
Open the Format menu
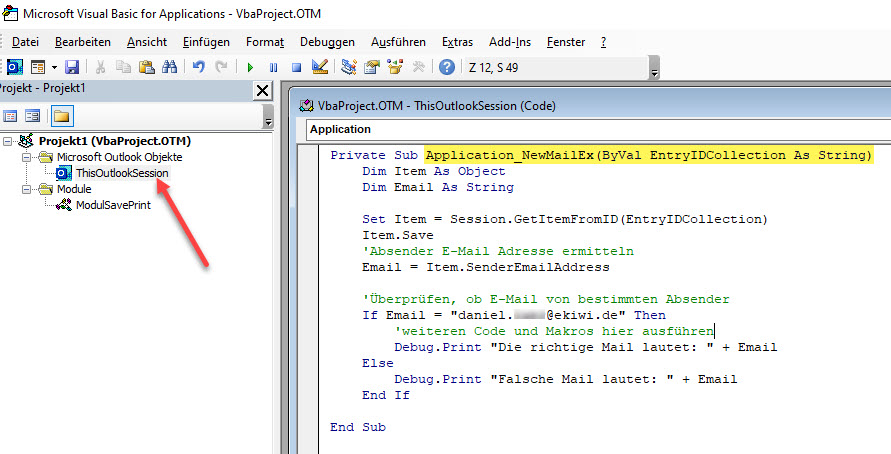[265, 42]
